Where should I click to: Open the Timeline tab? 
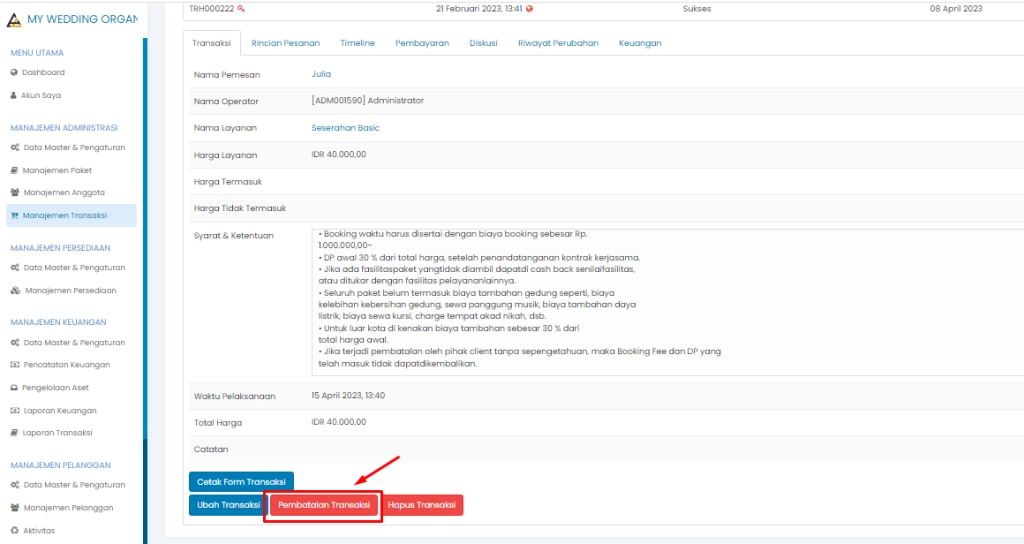click(357, 44)
